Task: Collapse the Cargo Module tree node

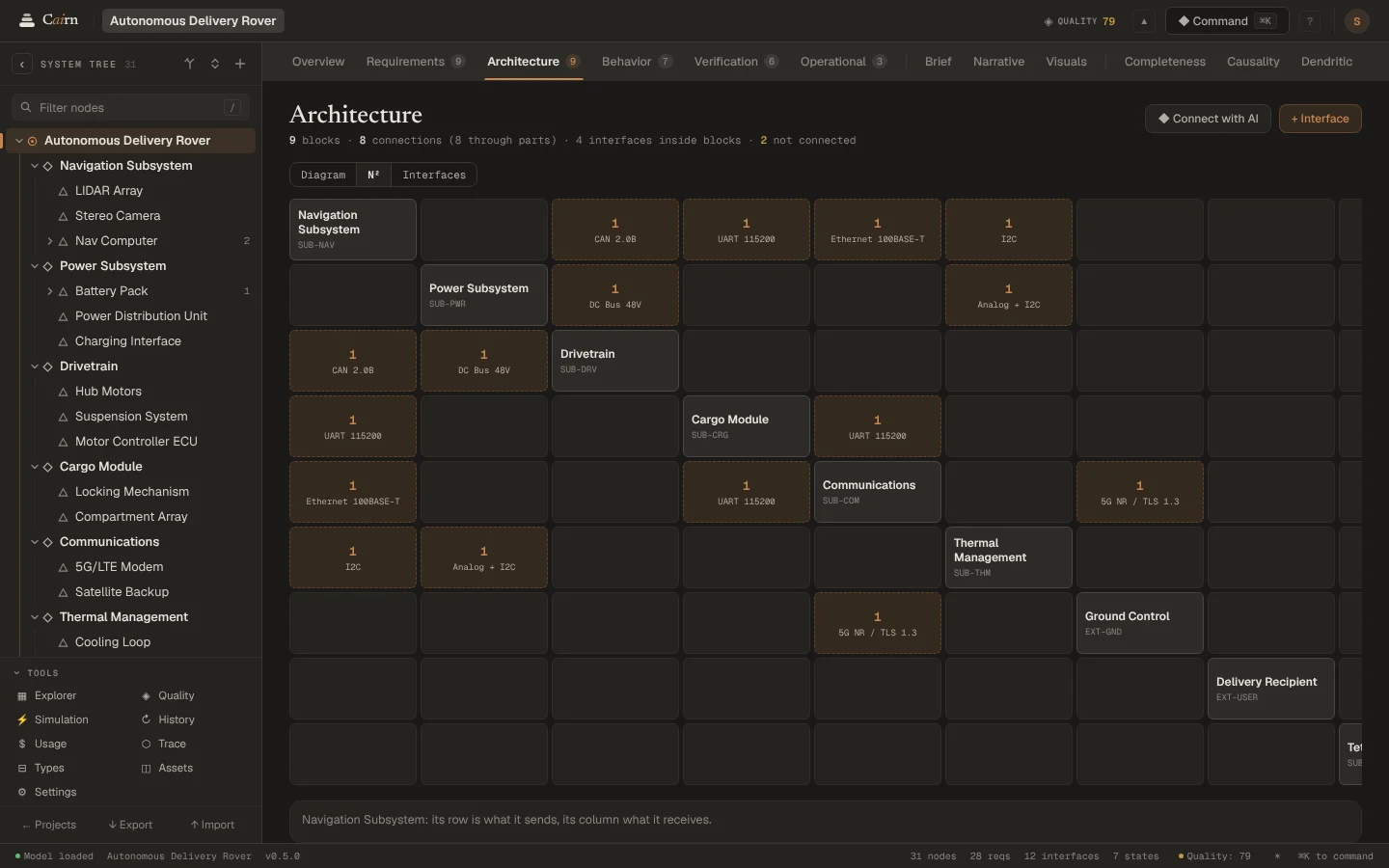Action: 35,467
